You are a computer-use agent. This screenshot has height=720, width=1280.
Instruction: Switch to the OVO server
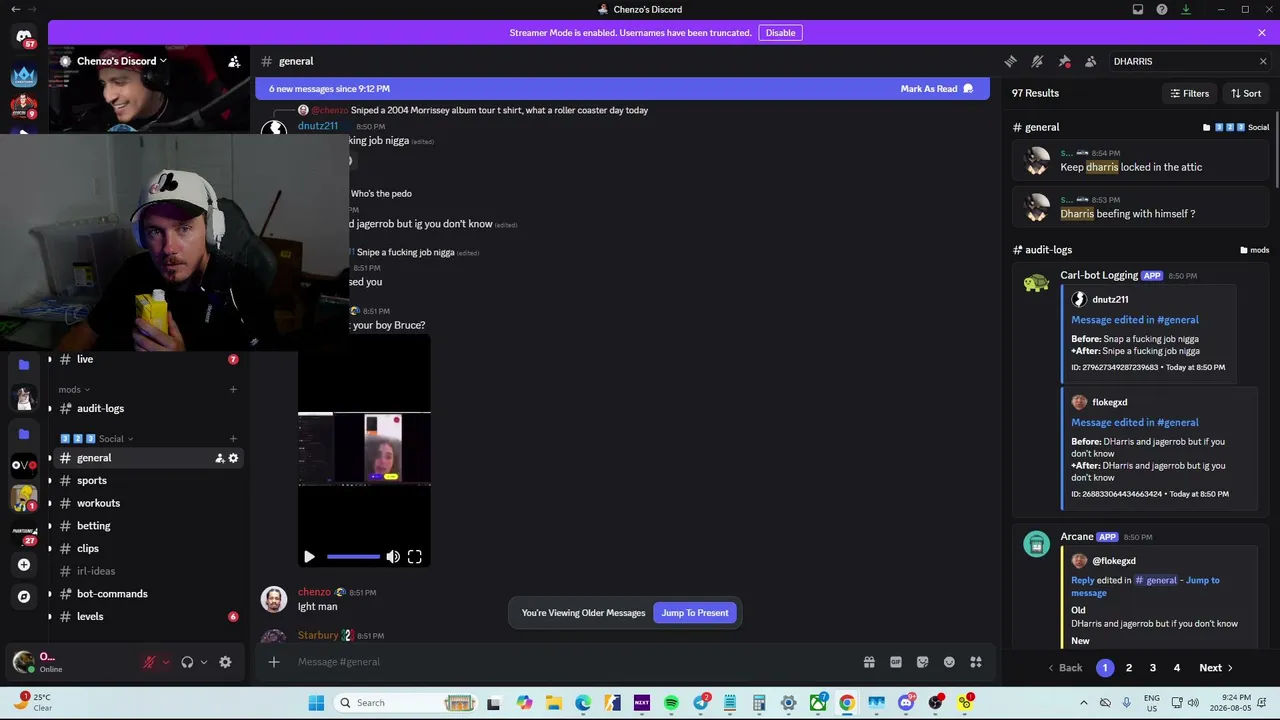point(24,465)
